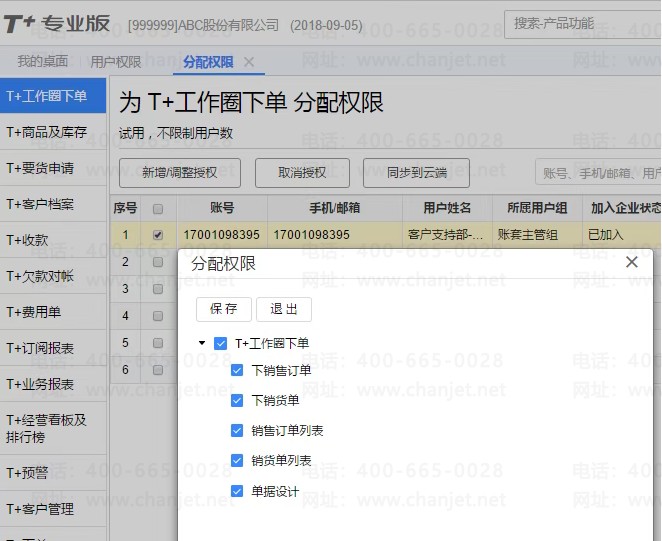
Task: Uncheck the 单据设计 permission
Action: point(237,491)
